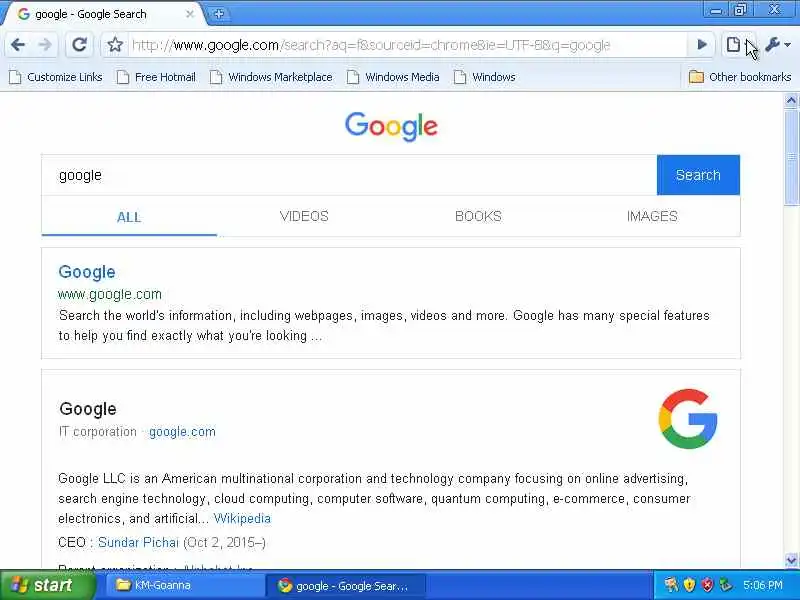Open the wrench settings menu
800x600 pixels.
point(778,45)
